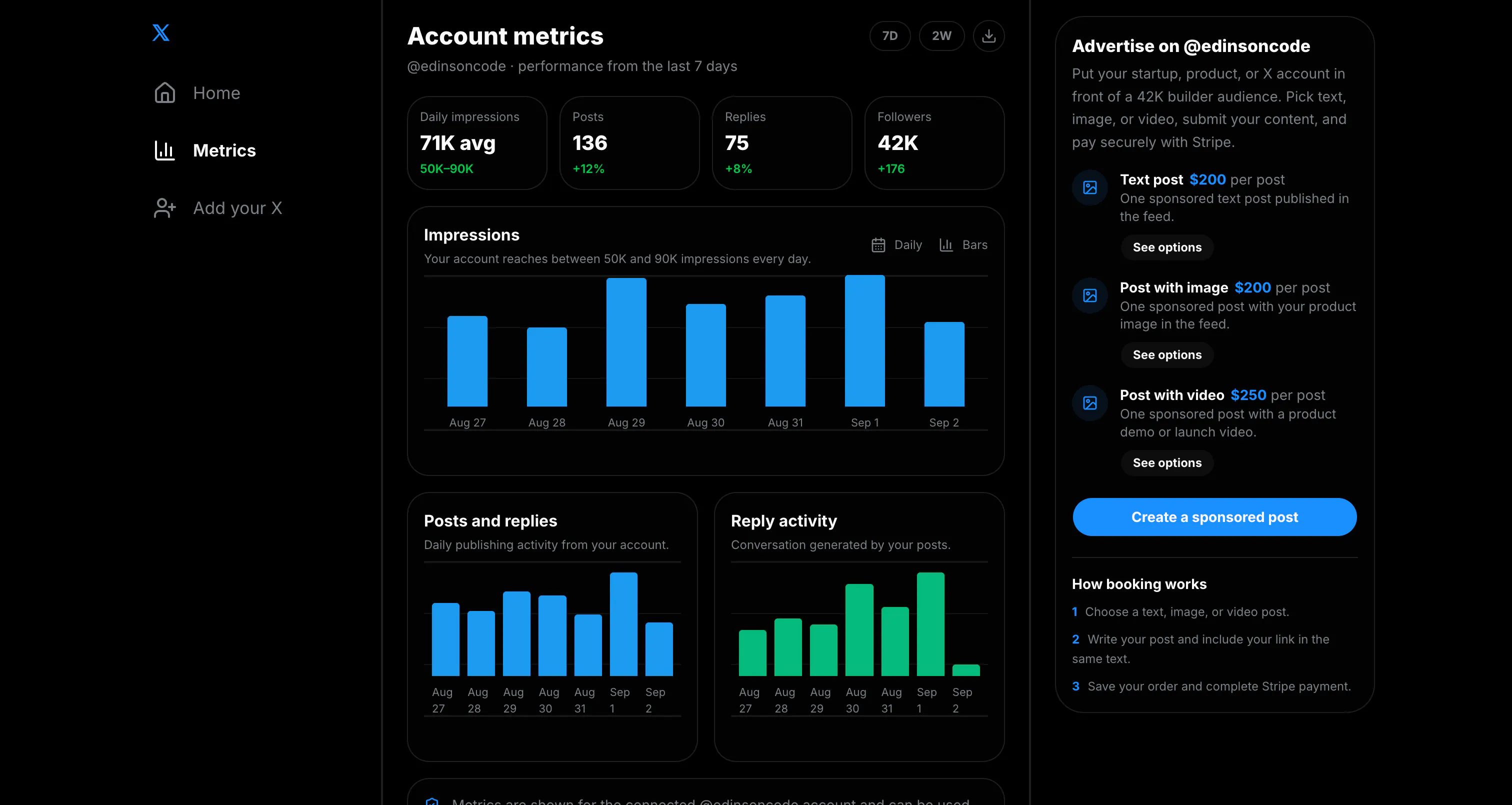Click the Aug 27 Reply activity bar

click(x=752, y=653)
